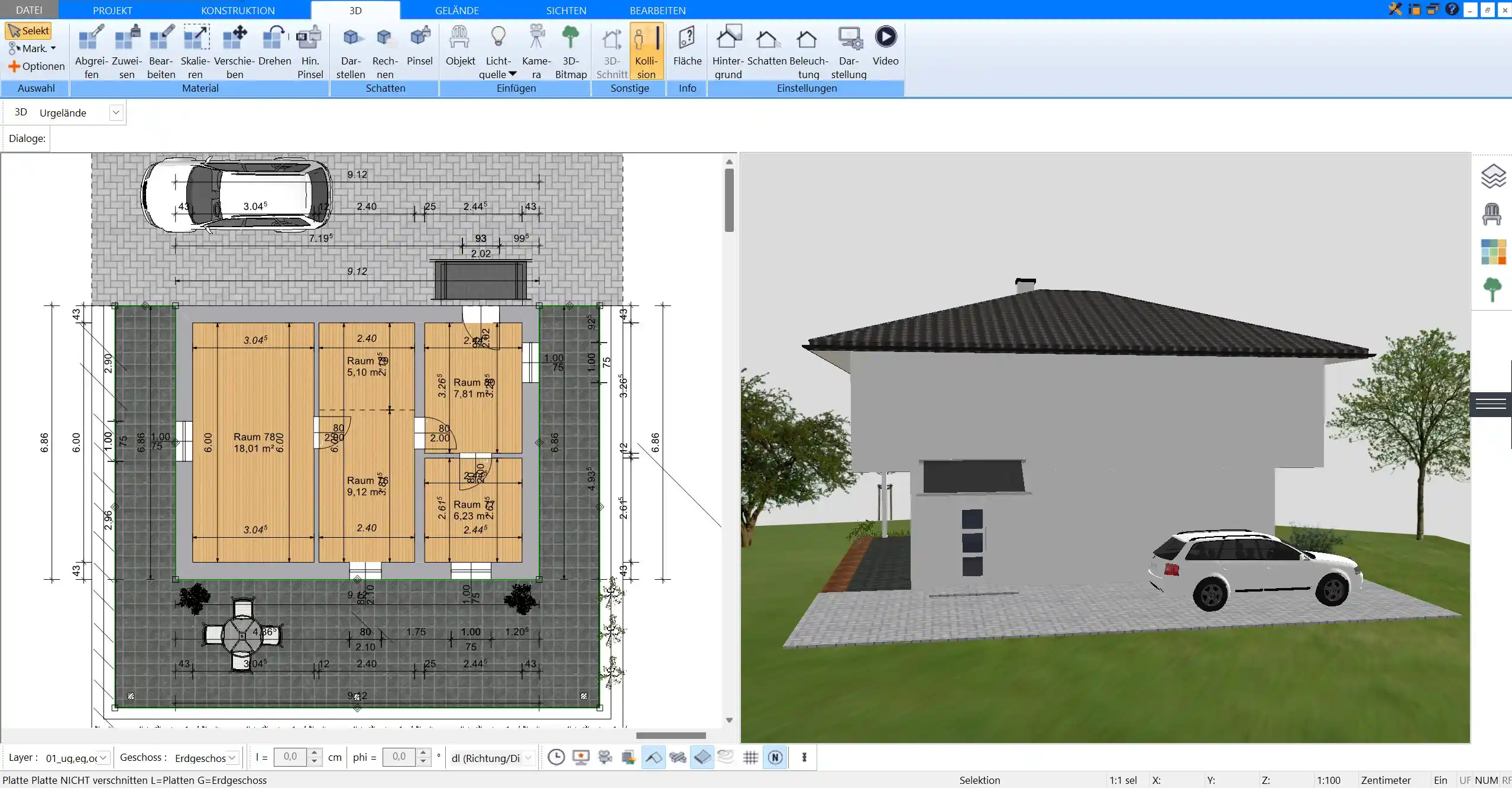
Task: Open the material color palette in sidebar
Action: pyautogui.click(x=1493, y=251)
